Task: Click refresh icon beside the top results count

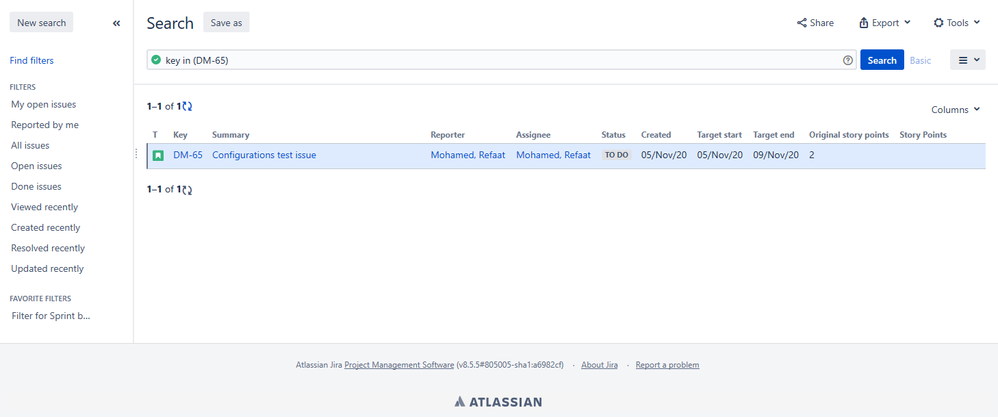Action: coord(187,107)
